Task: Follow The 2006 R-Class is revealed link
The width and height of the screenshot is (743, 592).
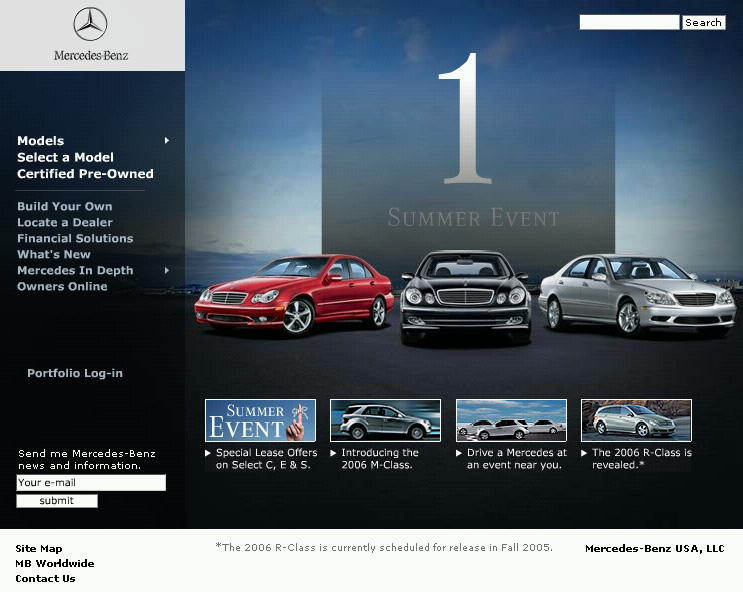Action: tap(642, 459)
